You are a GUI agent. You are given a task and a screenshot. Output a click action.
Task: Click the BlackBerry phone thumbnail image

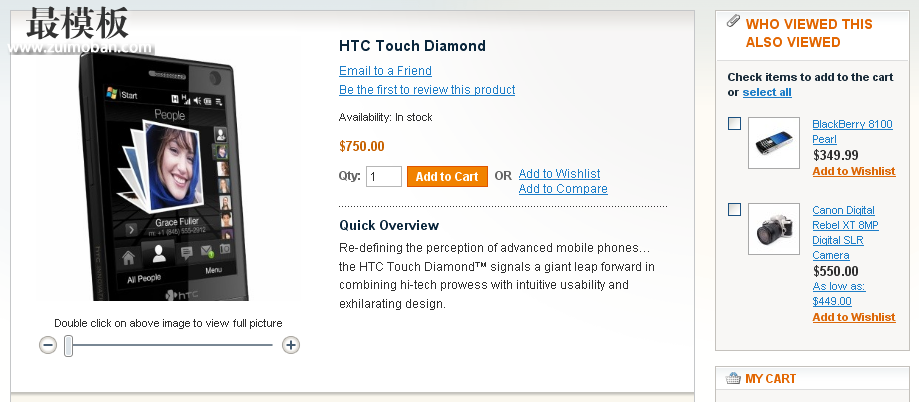[x=774, y=143]
